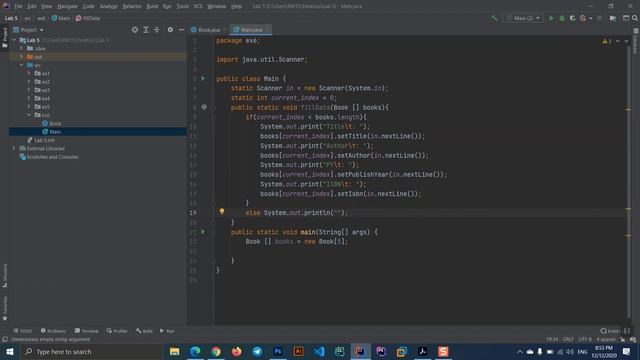Open the Refactor menu

(132, 6)
